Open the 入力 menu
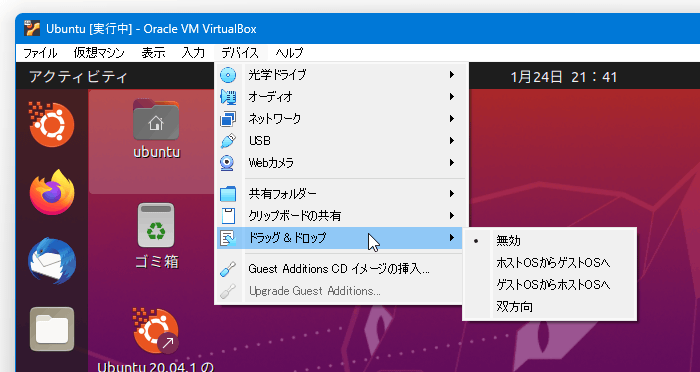 pos(193,53)
